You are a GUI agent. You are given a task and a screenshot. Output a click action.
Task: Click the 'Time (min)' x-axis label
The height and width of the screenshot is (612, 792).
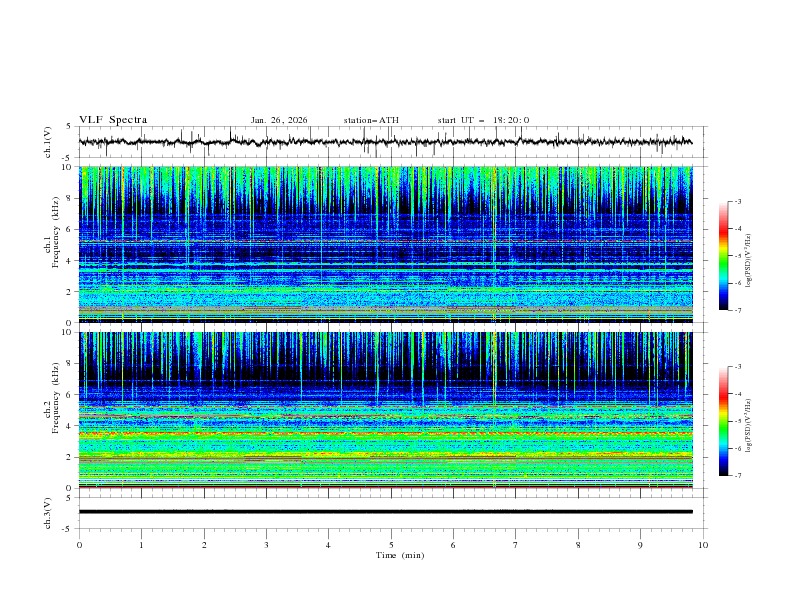400,555
